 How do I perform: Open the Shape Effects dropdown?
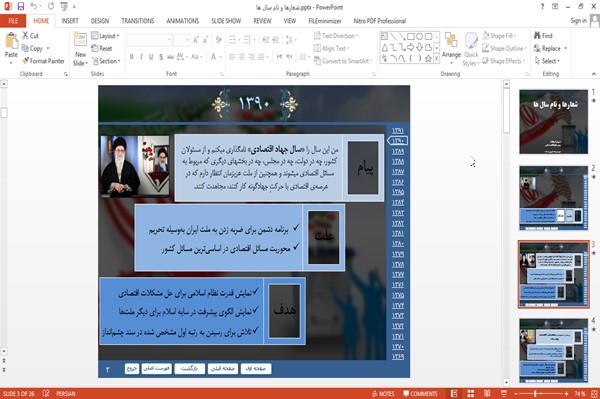point(503,61)
